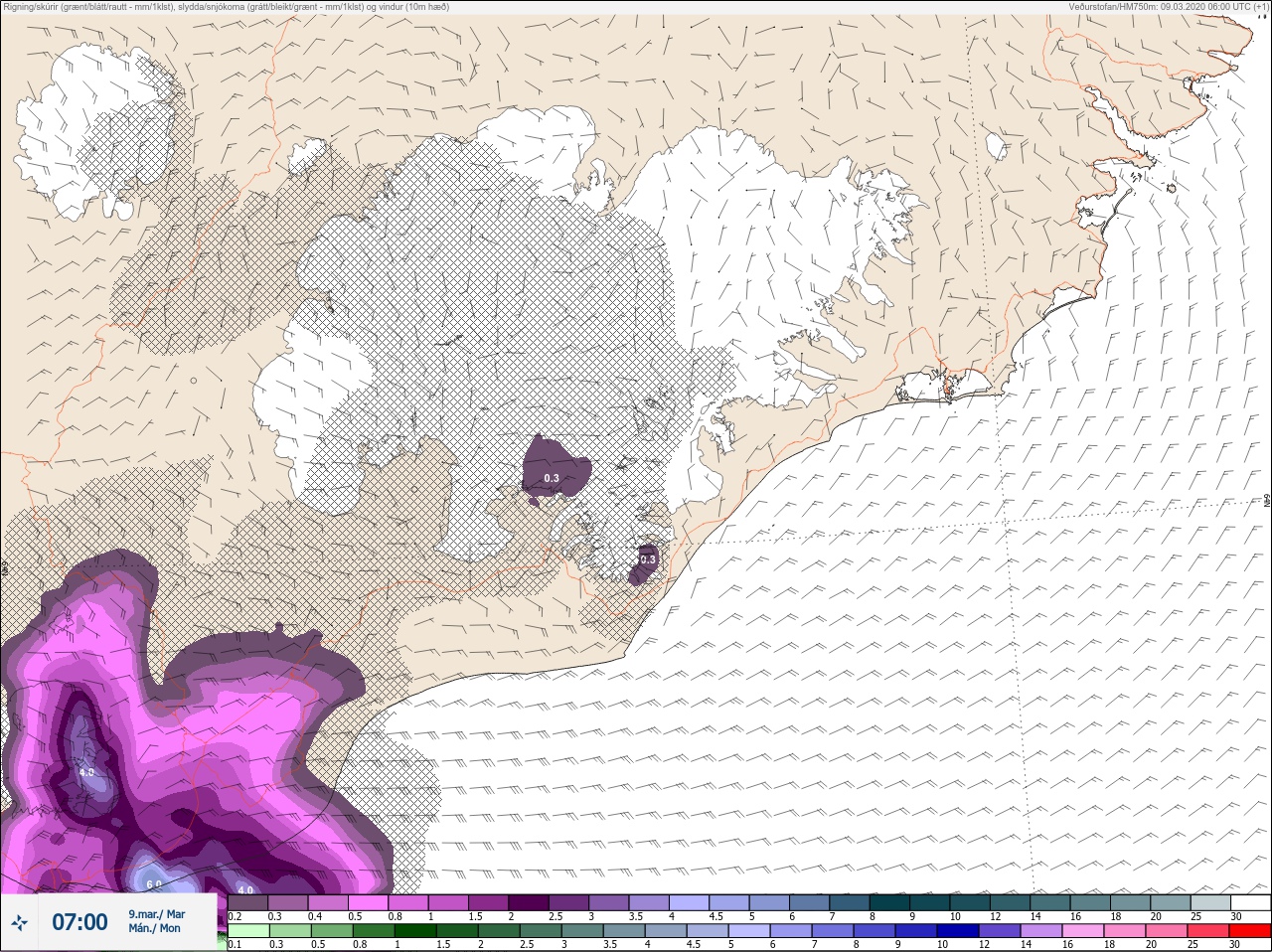Click the 0.2 value in the top legend row
This screenshot has height=952, width=1272.
pos(235,916)
